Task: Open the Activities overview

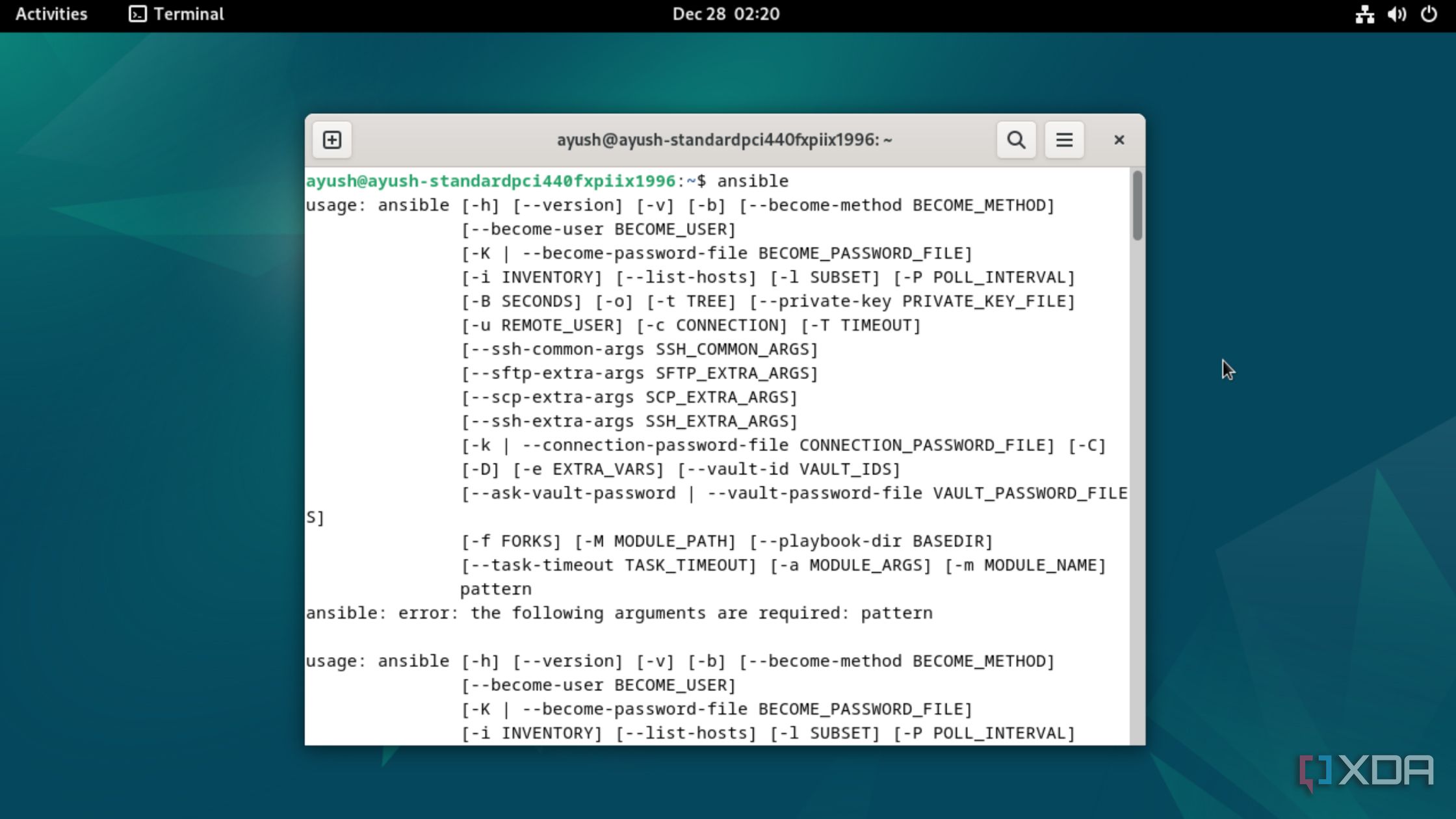Action: [x=51, y=14]
